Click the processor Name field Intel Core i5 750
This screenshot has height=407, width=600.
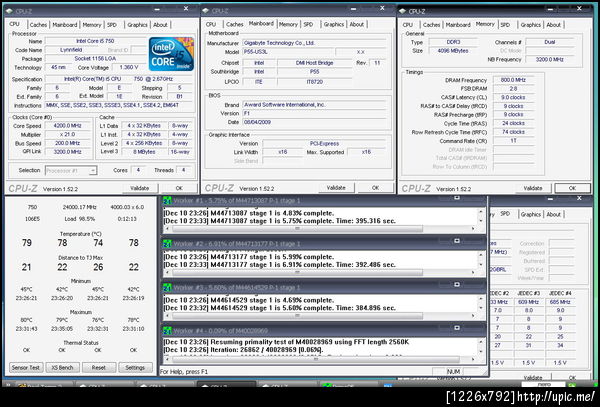[x=95, y=41]
